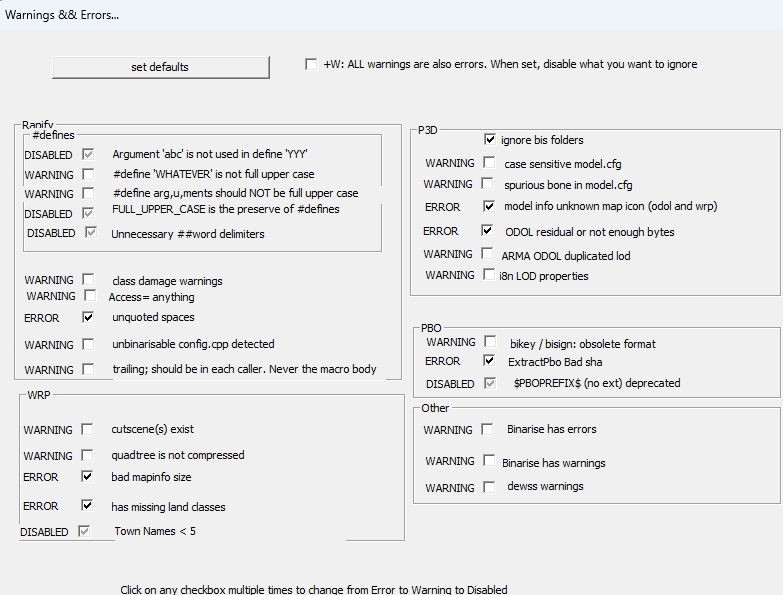Viewport: 783px width, 595px height.
Task: Check the ARMA ODOL duplicated lod box
Action: pyautogui.click(x=489, y=255)
